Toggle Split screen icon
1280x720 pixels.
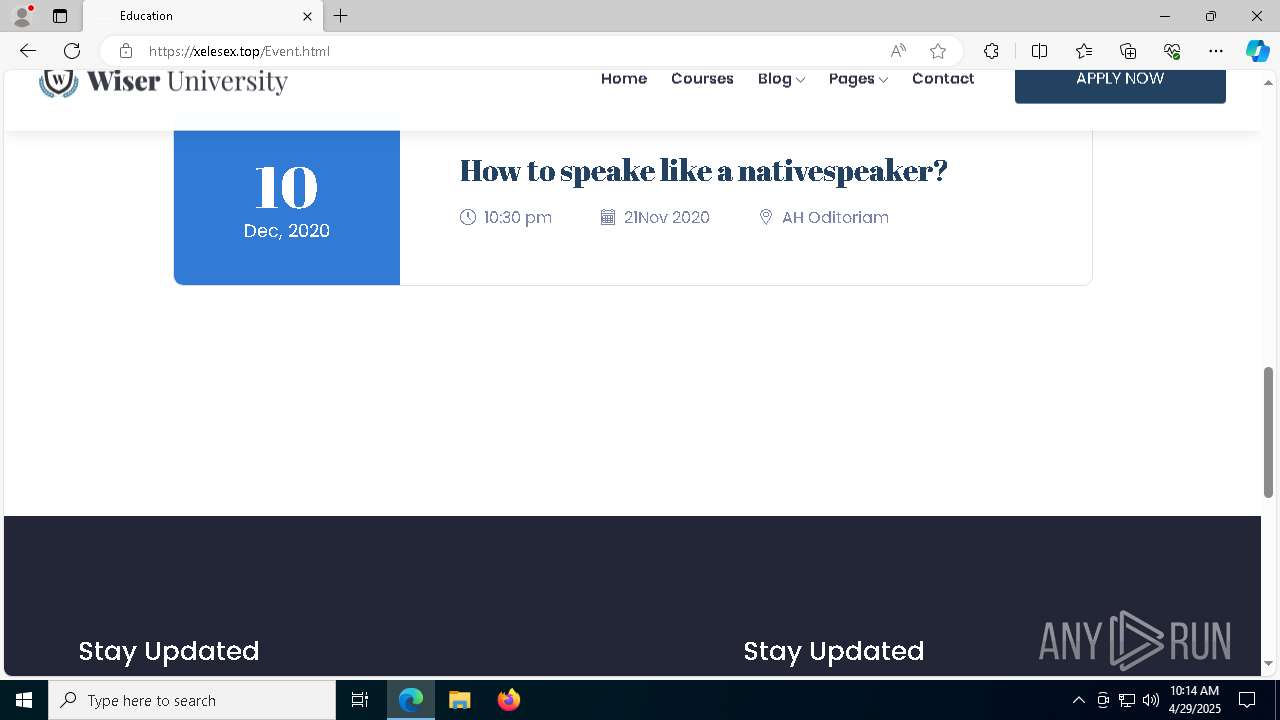coord(1039,51)
